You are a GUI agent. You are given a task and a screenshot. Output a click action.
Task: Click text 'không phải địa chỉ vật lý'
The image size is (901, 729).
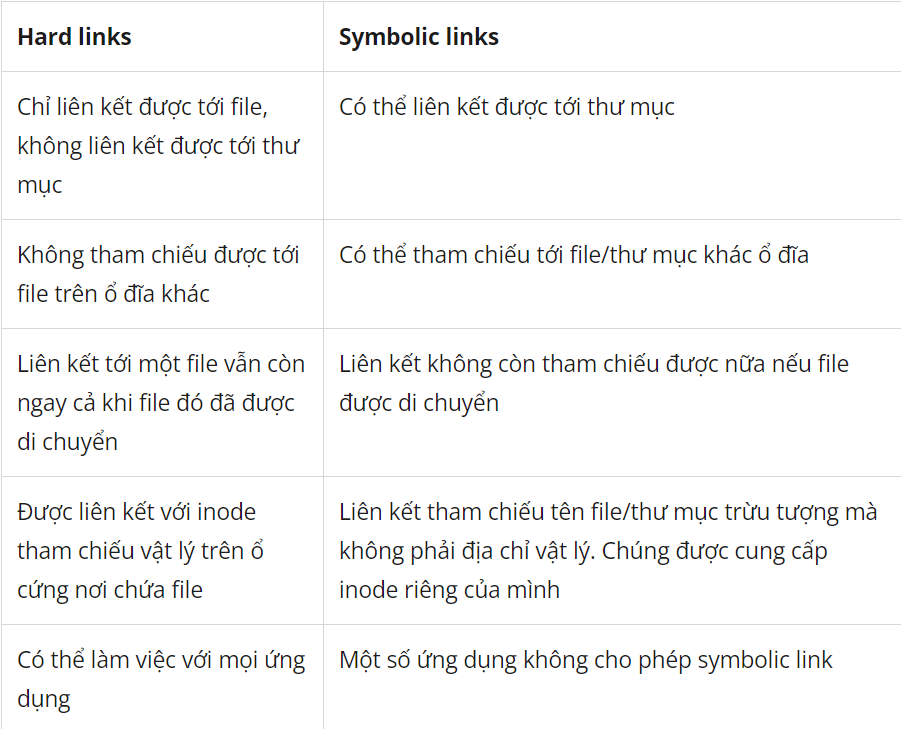click(464, 551)
